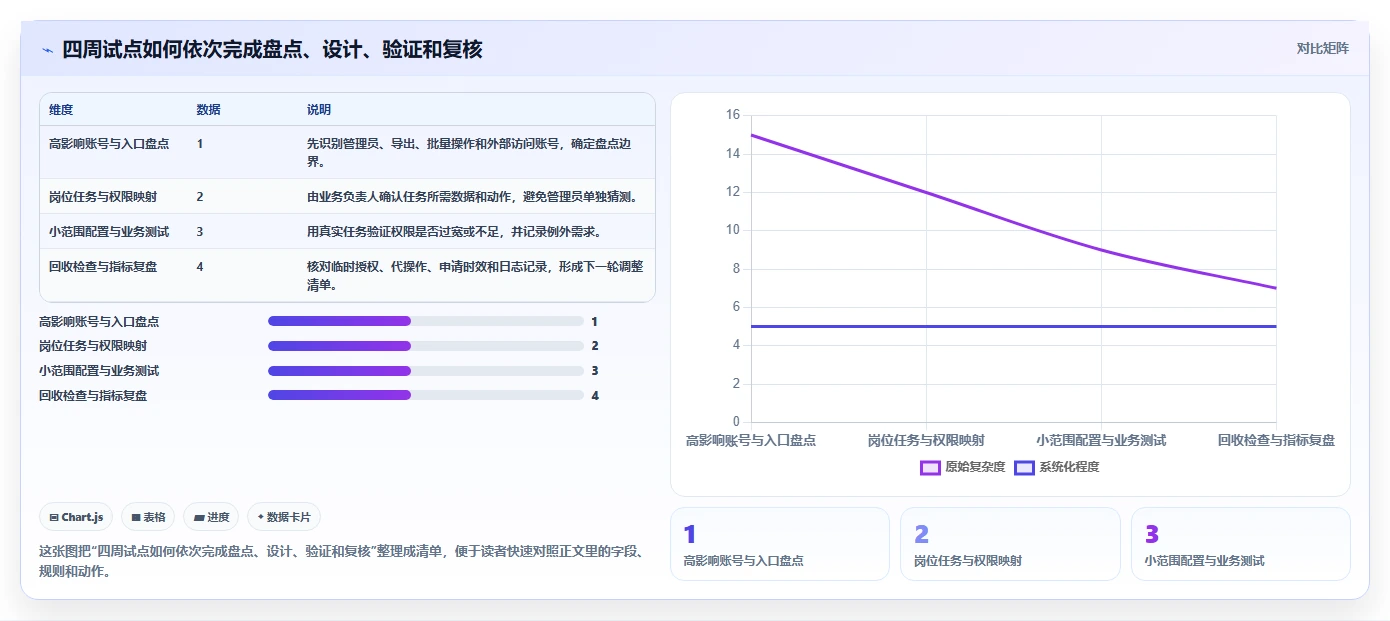
Task: Select table row 岗位任务与权限映射
Action: [x=347, y=196]
